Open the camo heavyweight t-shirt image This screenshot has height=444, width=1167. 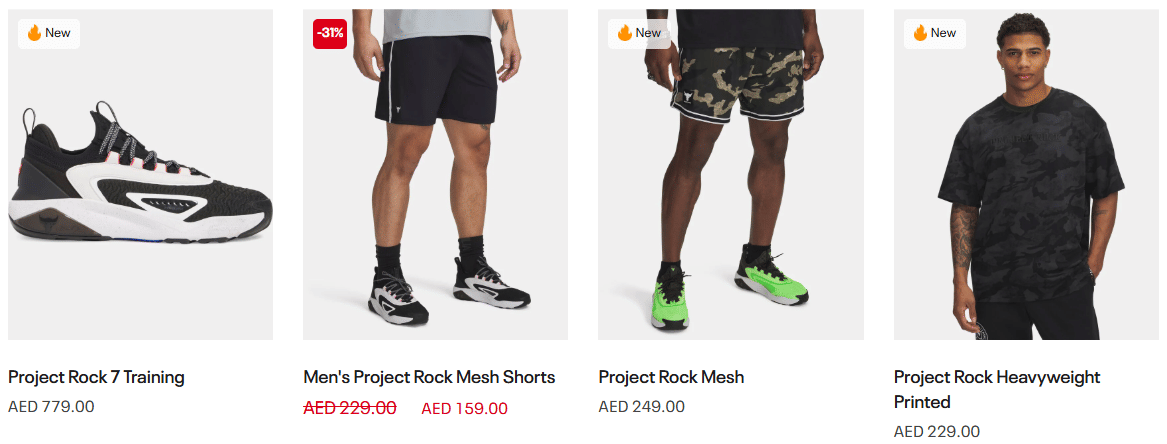1026,175
